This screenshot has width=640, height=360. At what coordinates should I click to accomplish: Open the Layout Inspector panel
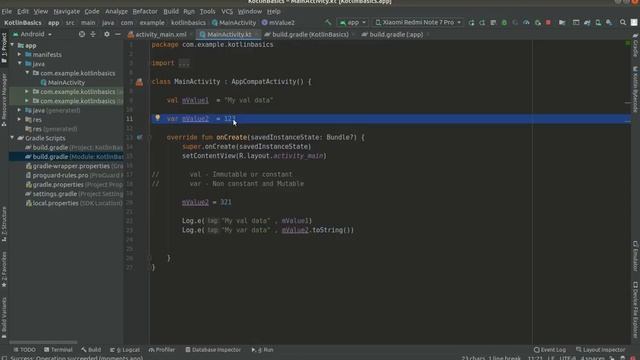point(600,350)
